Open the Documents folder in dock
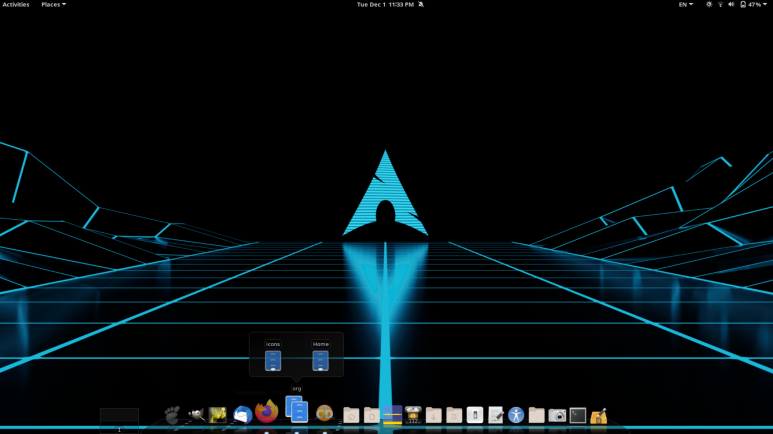 372,415
